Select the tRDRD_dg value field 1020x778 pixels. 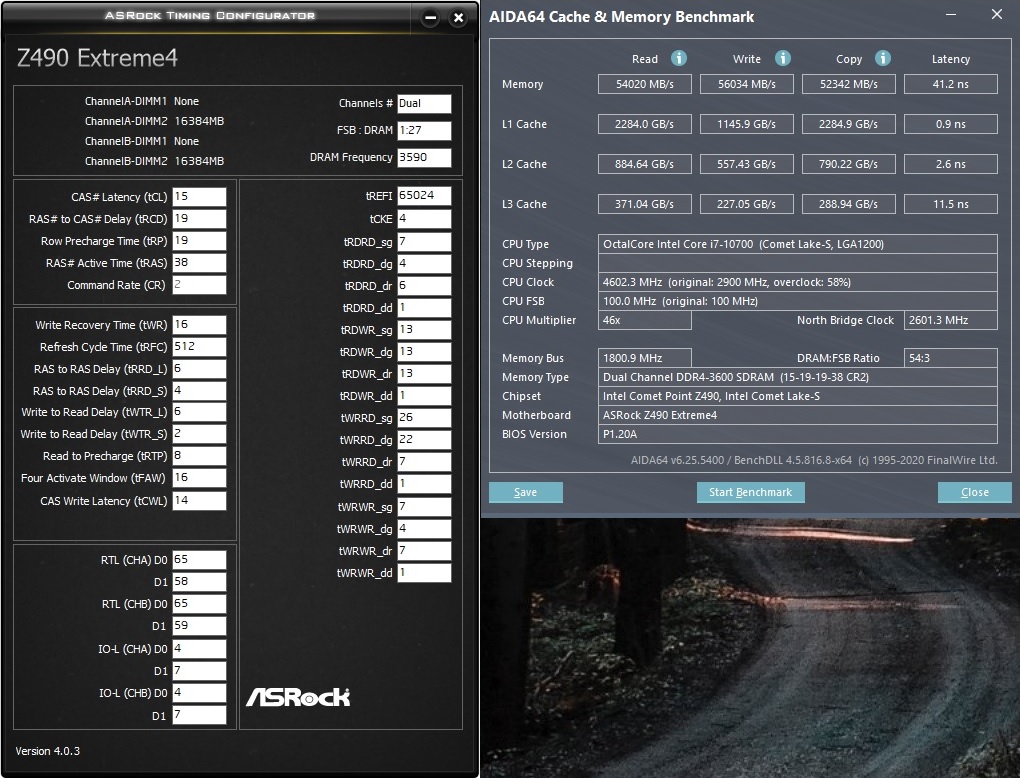(x=424, y=264)
